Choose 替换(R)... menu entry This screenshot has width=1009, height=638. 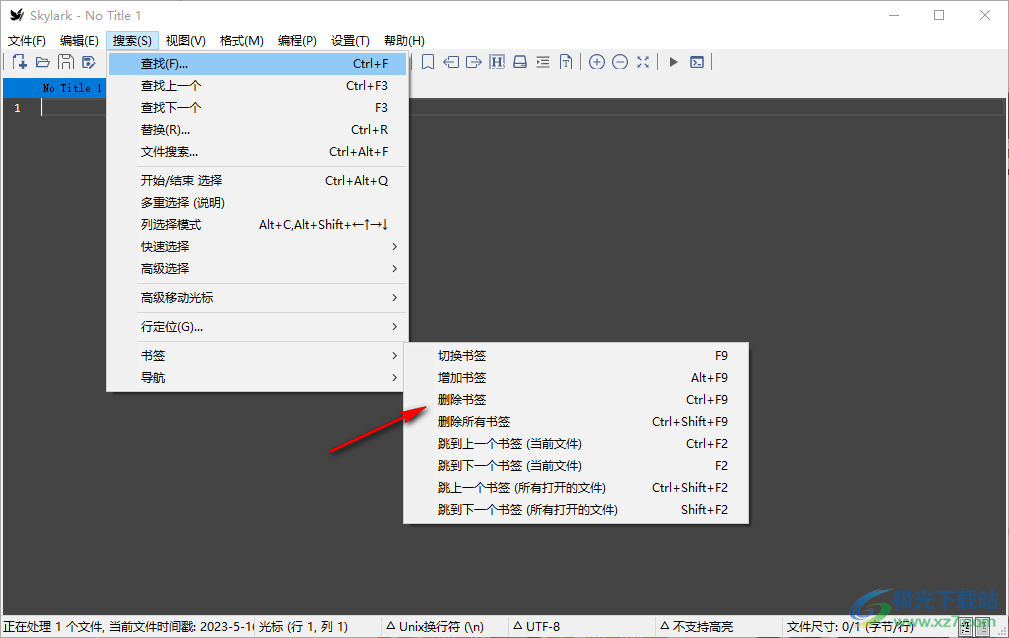coord(257,129)
